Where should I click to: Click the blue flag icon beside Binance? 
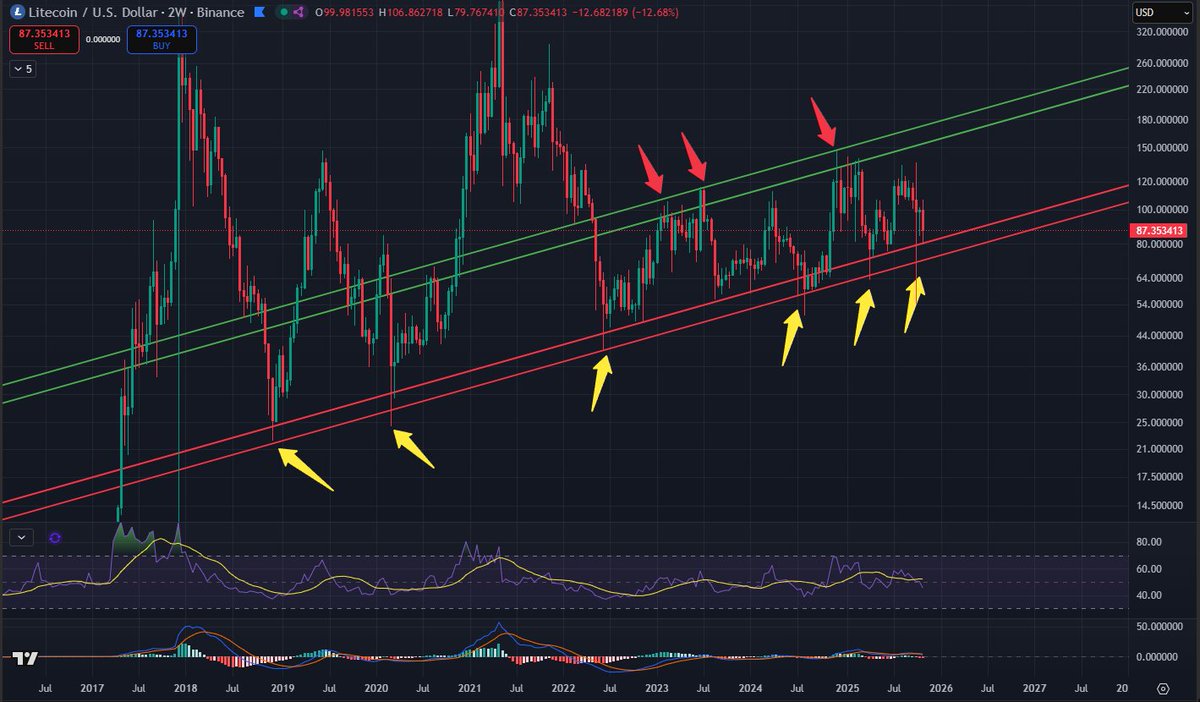261,12
